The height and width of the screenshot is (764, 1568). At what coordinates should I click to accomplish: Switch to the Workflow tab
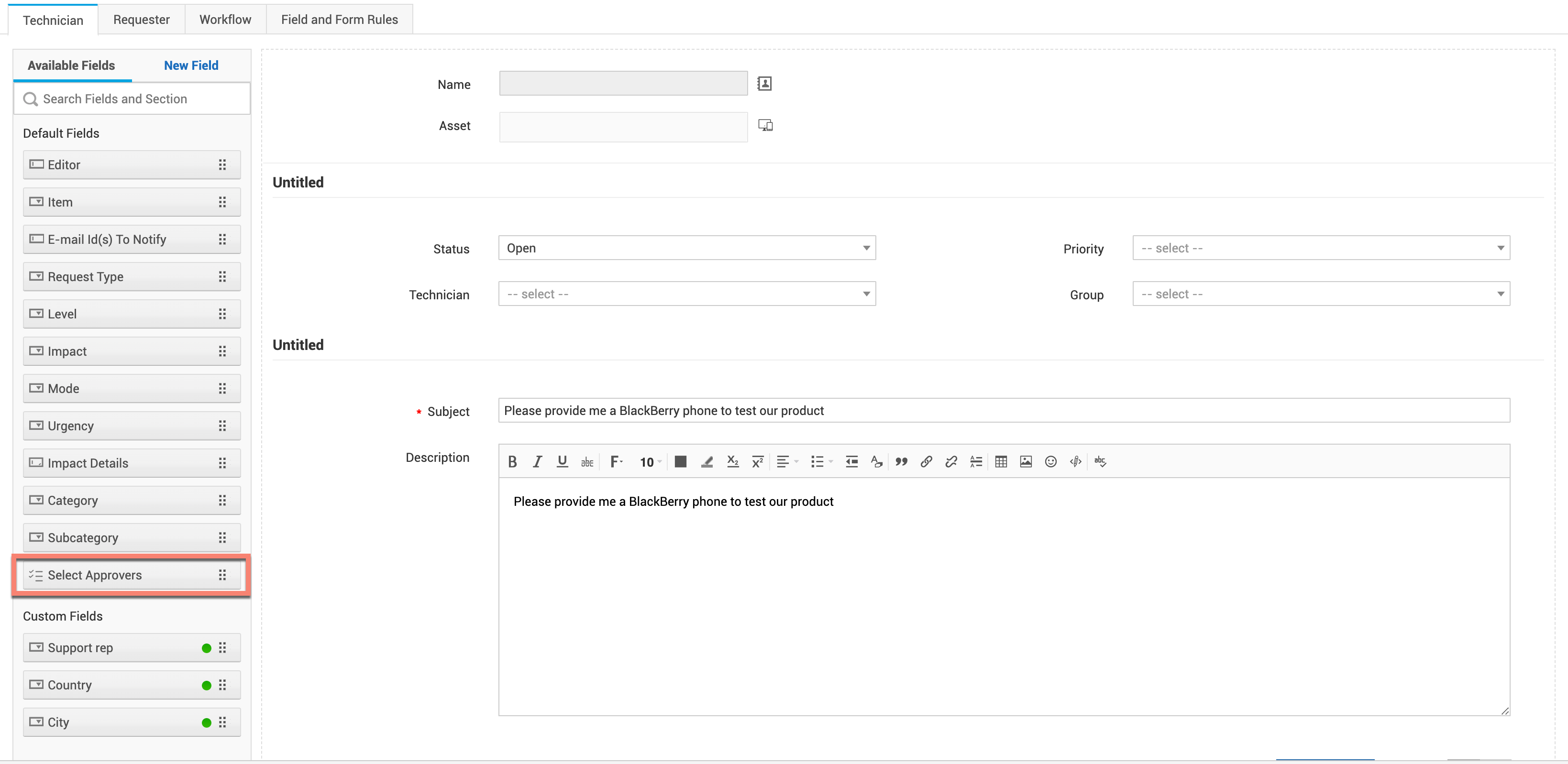point(225,20)
